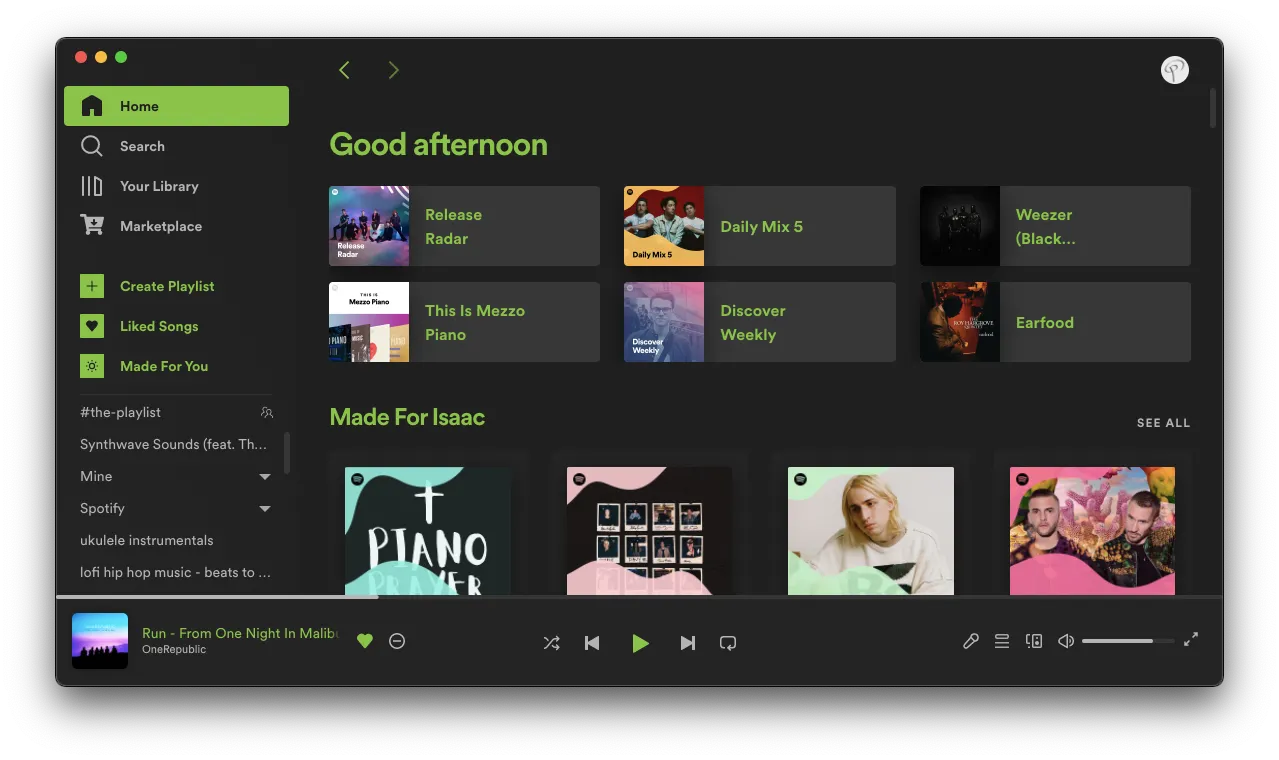Adjust the volume slider
Viewport: 1279px width, 760px height.
(x=1127, y=640)
